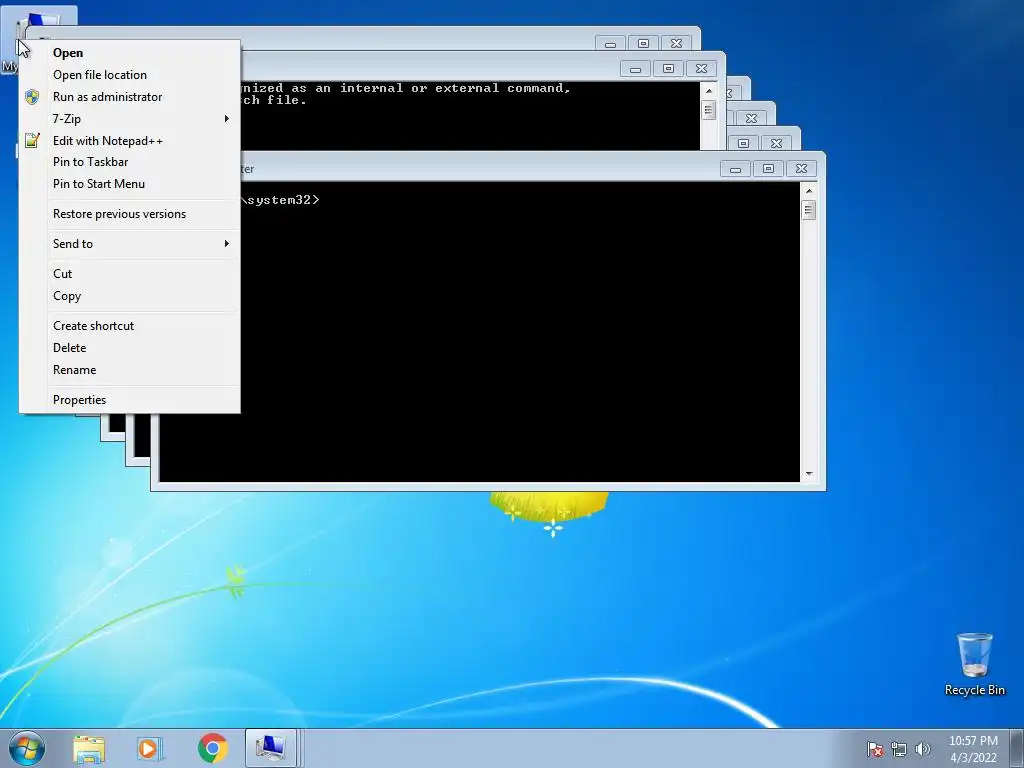Close the front system32 command window
The width and height of the screenshot is (1024, 768).
[x=801, y=169]
